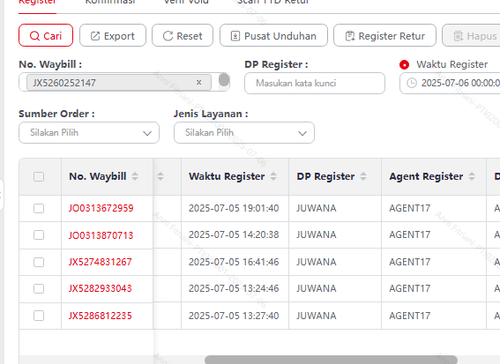Viewport: 500px width, 364px height.
Task: Click AGENT17 in the JX5286812235 row
Action: pos(410,316)
